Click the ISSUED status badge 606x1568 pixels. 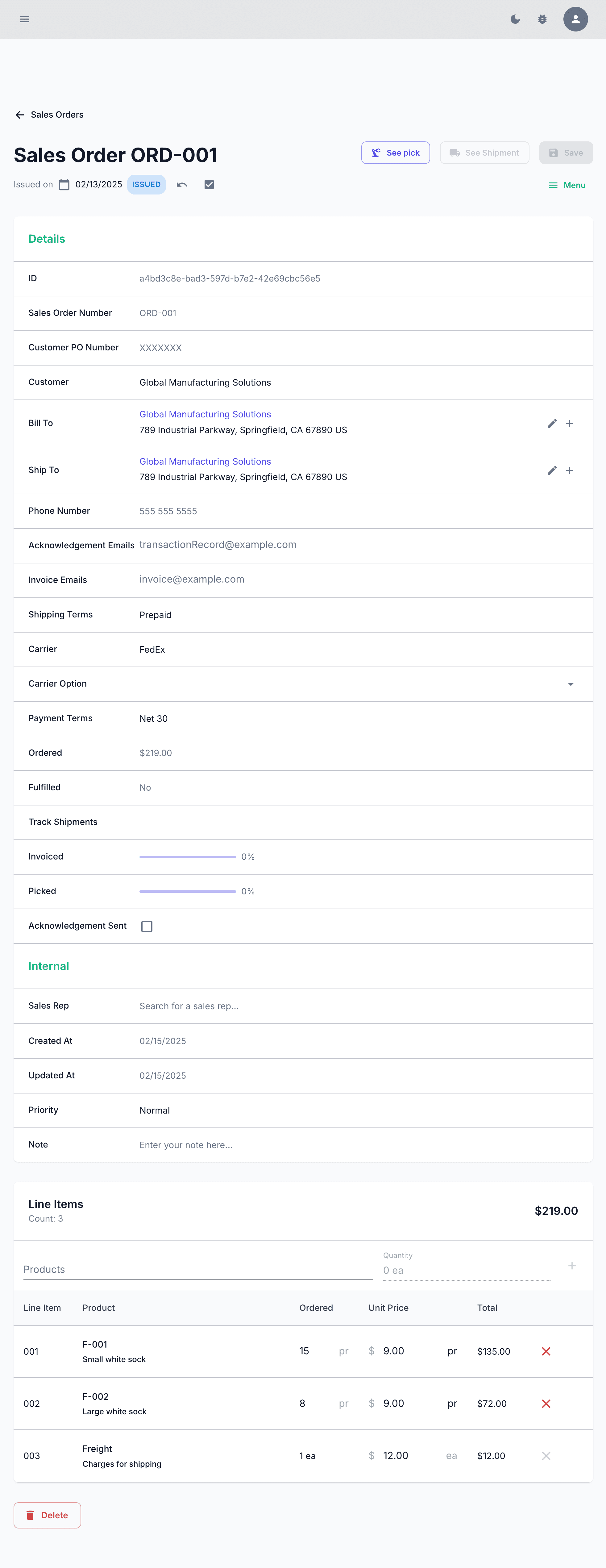[146, 184]
